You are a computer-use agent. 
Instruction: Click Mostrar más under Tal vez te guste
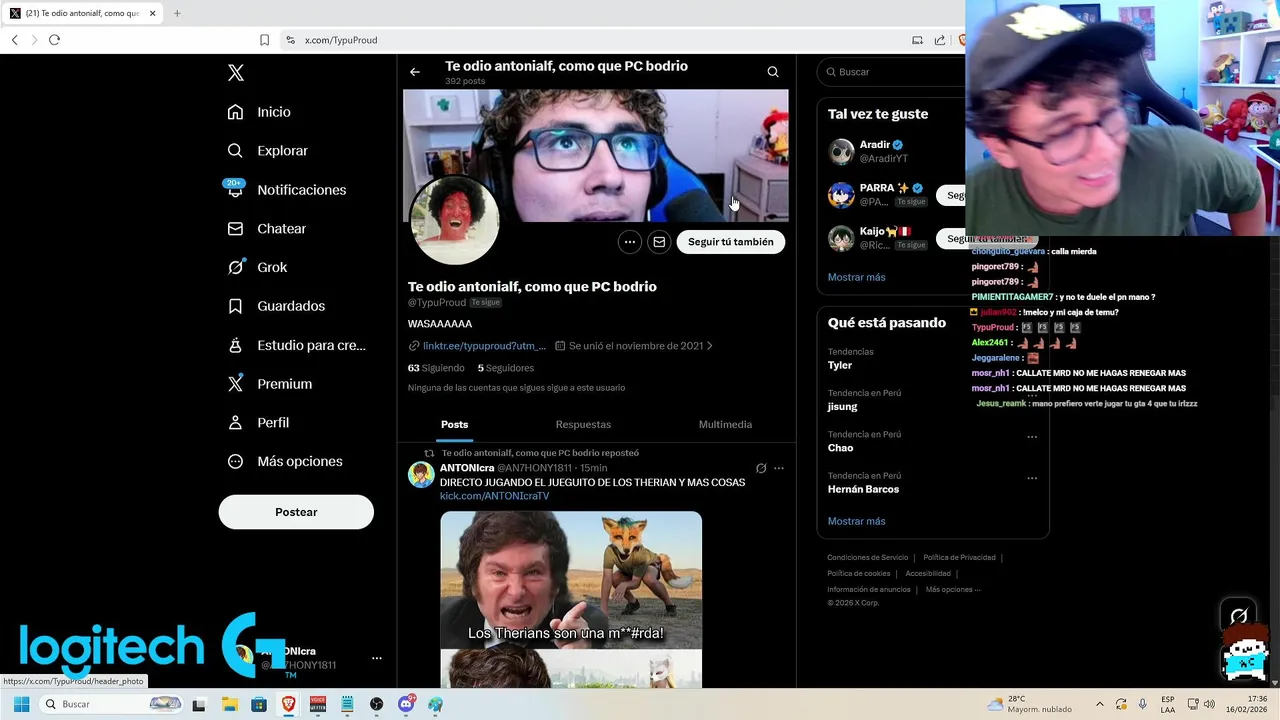(856, 277)
